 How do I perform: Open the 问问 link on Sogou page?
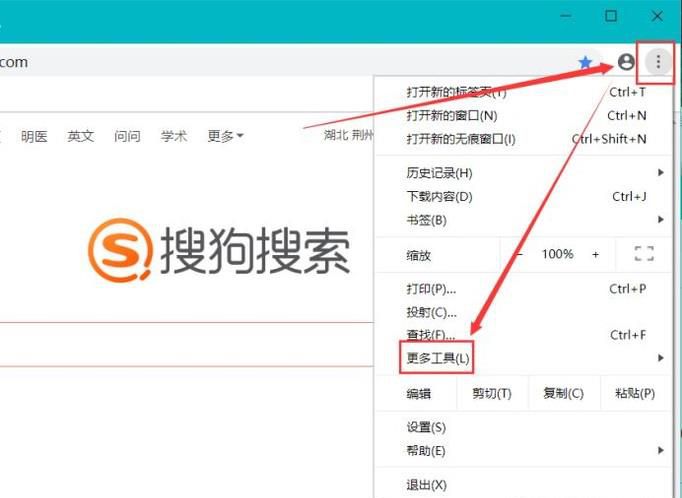click(x=127, y=137)
